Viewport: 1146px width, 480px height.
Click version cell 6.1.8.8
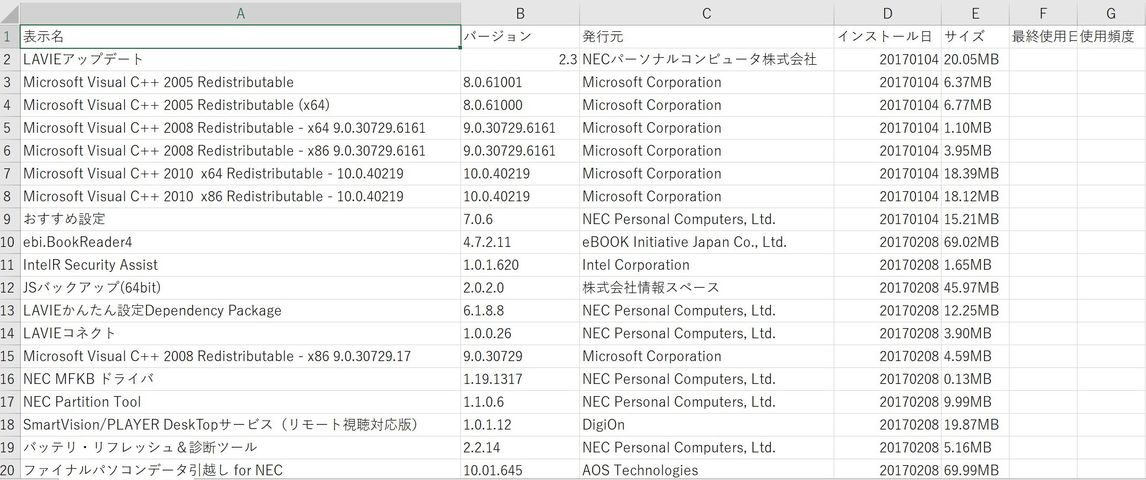click(520, 310)
